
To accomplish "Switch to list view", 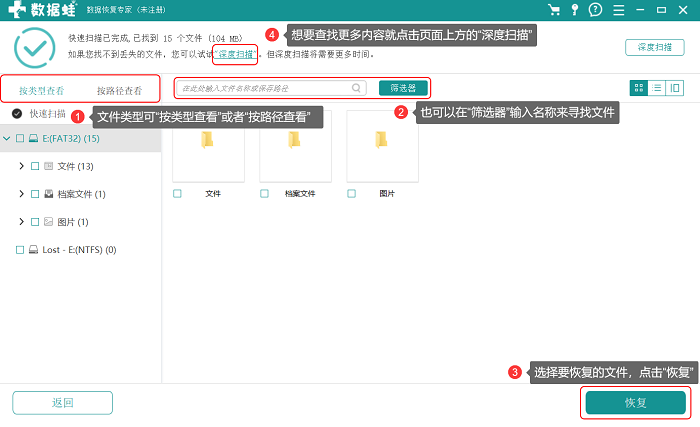I will [x=657, y=88].
